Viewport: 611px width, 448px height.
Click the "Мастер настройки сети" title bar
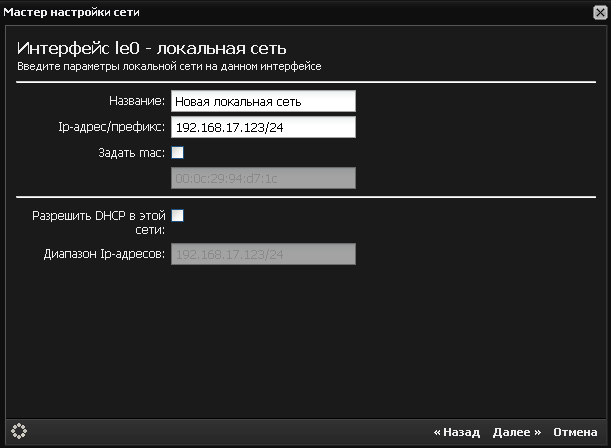click(x=74, y=12)
